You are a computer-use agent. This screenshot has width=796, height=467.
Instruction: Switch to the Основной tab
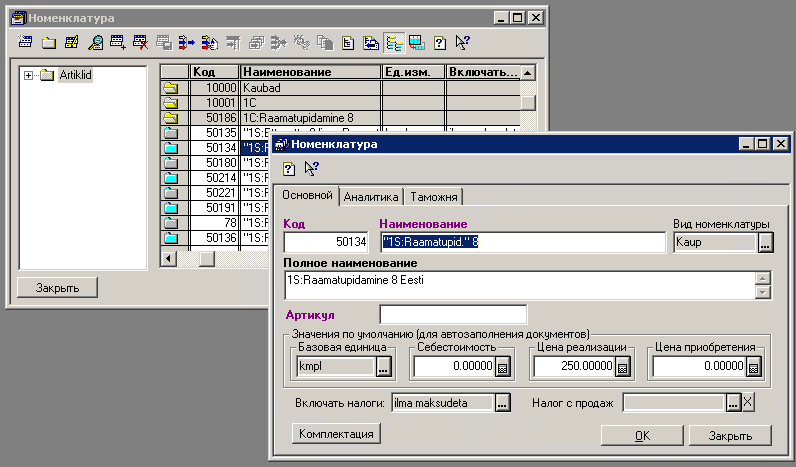[x=307, y=195]
